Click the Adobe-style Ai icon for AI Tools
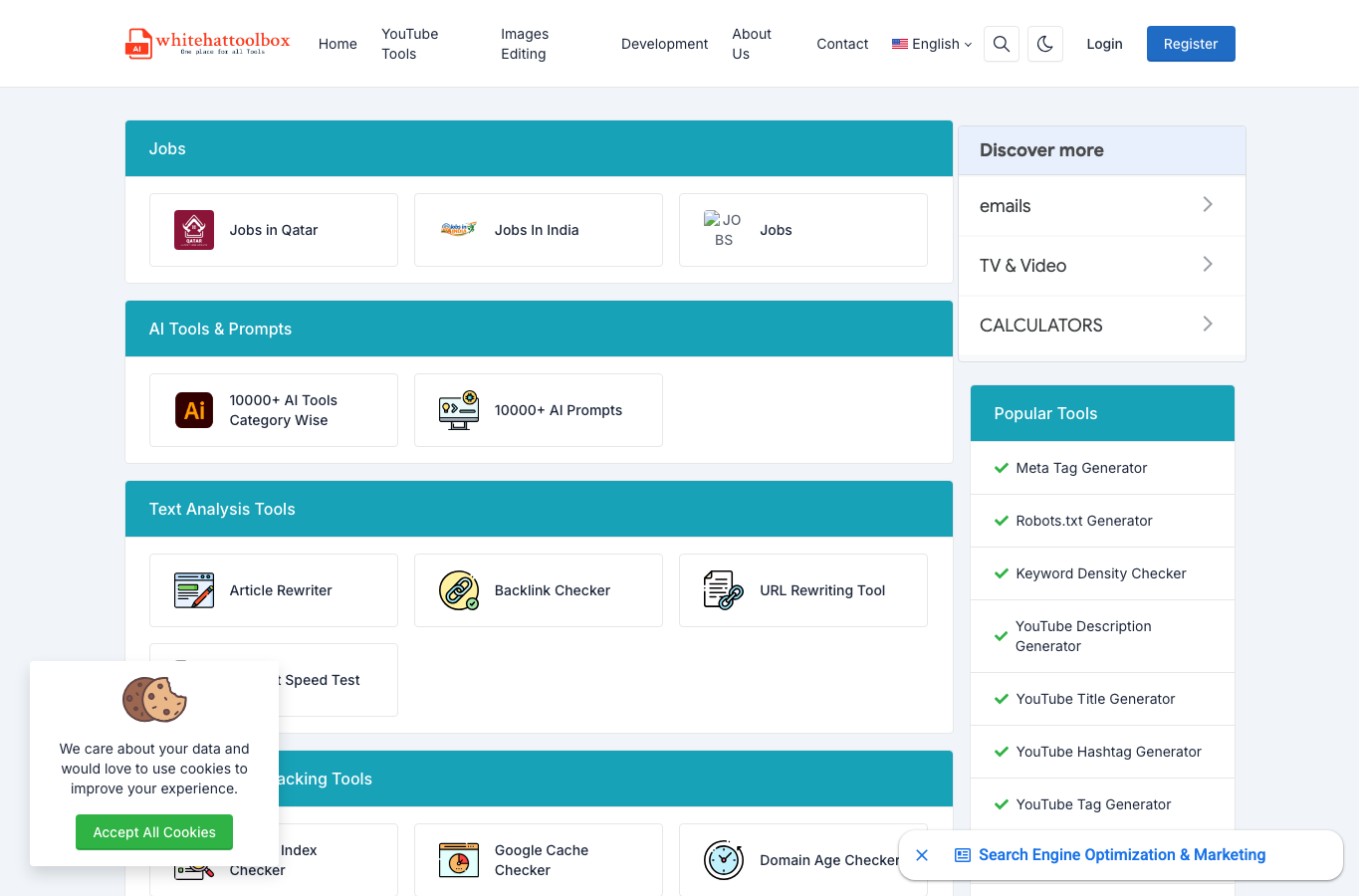 coord(194,410)
